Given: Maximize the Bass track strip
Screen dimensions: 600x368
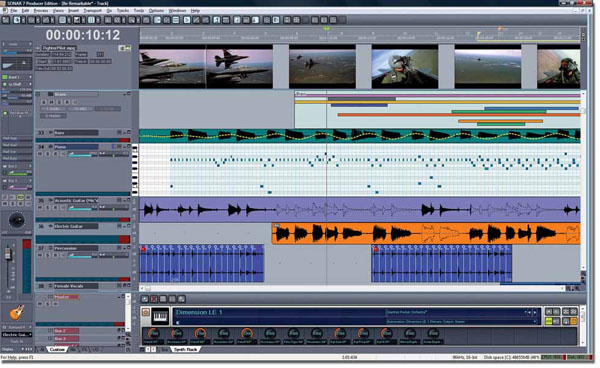Looking at the screenshot, I should coord(129,132).
